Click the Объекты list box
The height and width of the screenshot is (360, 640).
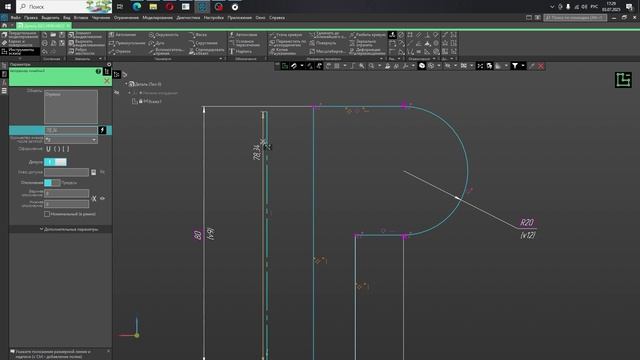pos(71,107)
